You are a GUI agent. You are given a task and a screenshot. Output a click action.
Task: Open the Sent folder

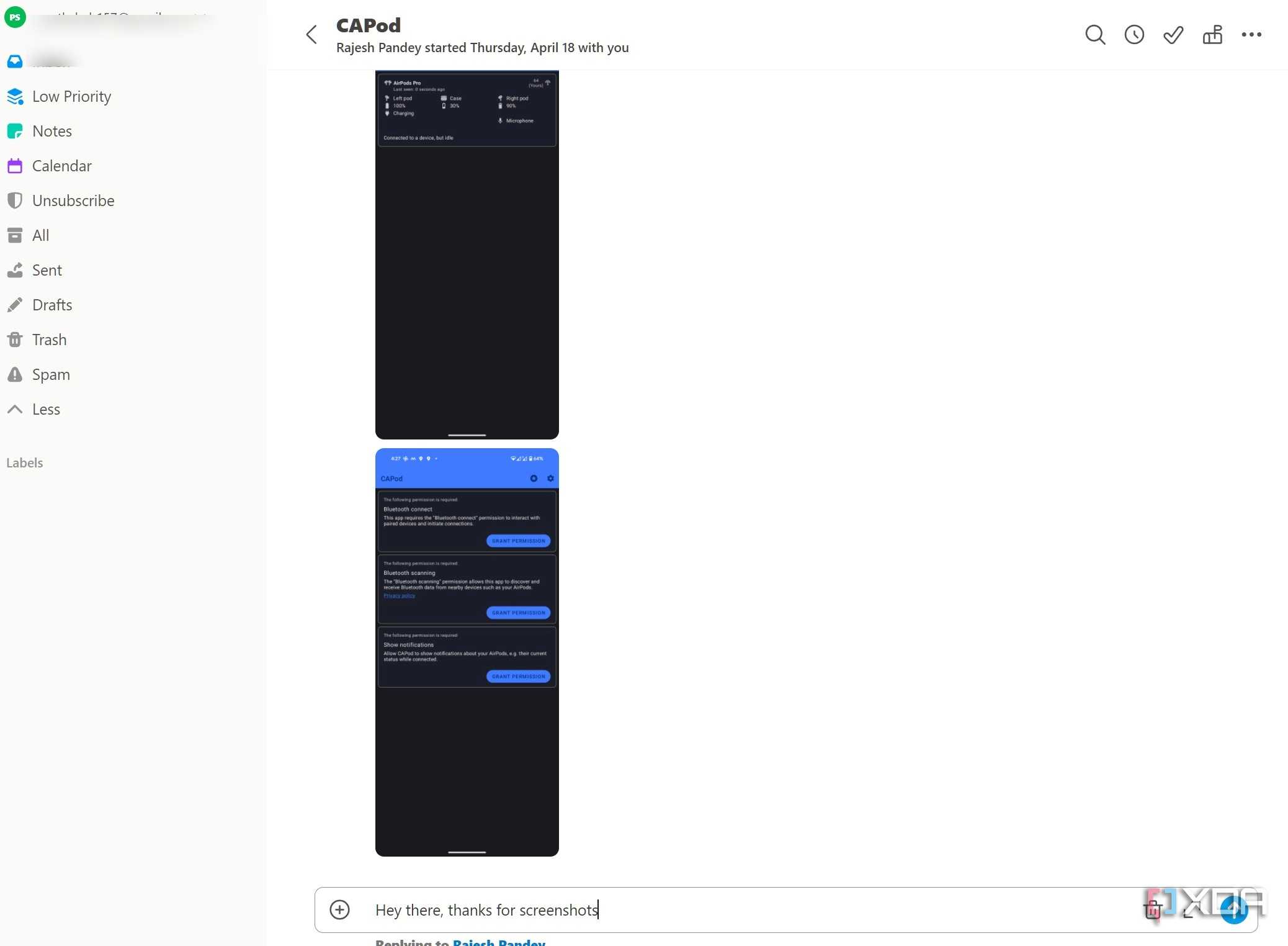(47, 270)
